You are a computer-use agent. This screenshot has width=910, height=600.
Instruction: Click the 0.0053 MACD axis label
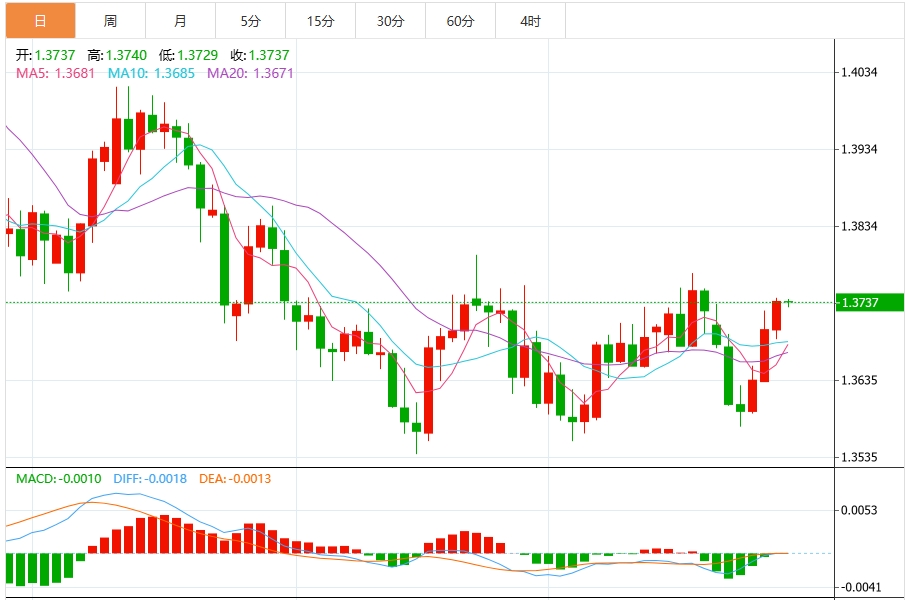click(860, 510)
